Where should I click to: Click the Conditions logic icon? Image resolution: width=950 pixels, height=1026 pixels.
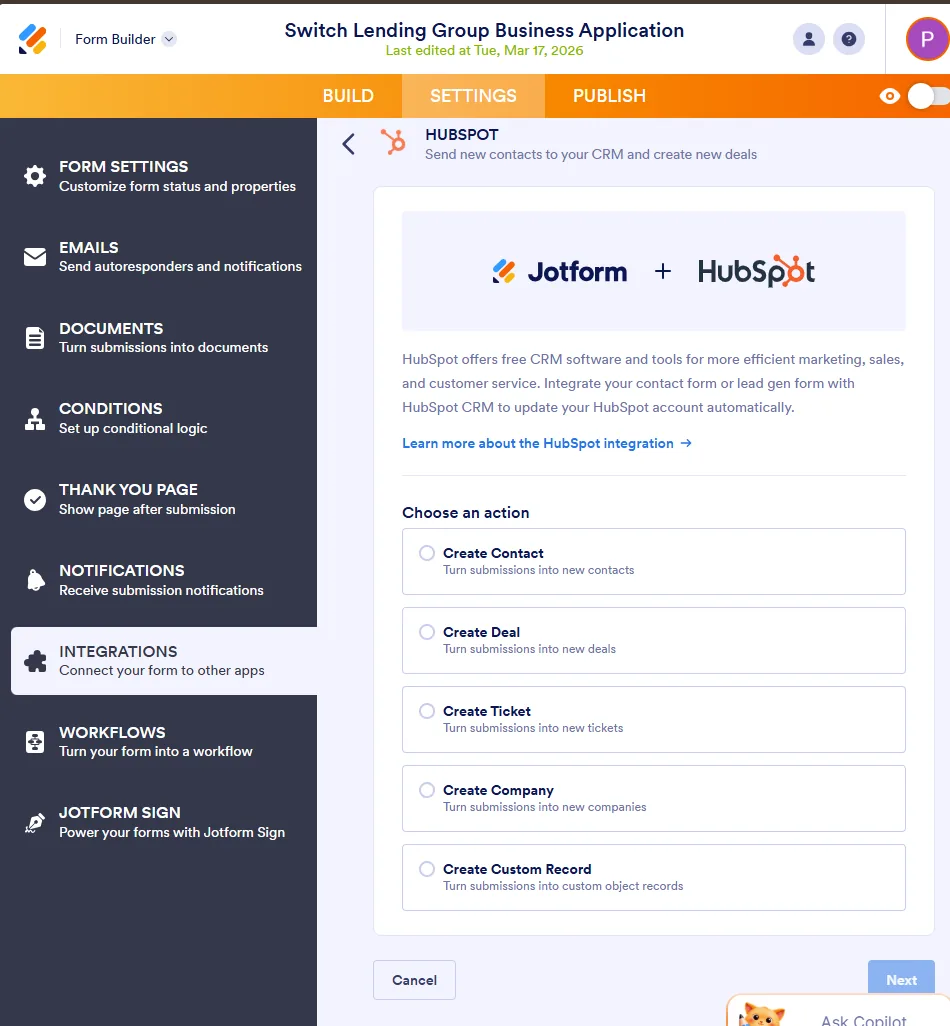pyautogui.click(x=35, y=419)
